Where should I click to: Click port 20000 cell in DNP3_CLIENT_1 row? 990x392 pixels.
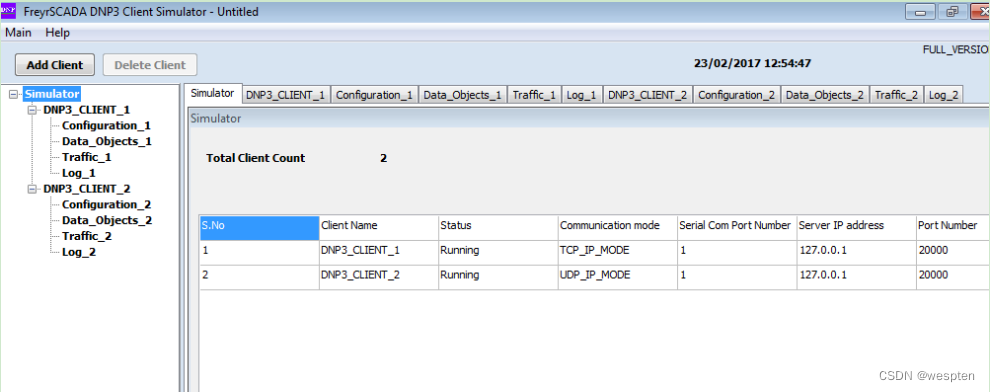pos(953,252)
